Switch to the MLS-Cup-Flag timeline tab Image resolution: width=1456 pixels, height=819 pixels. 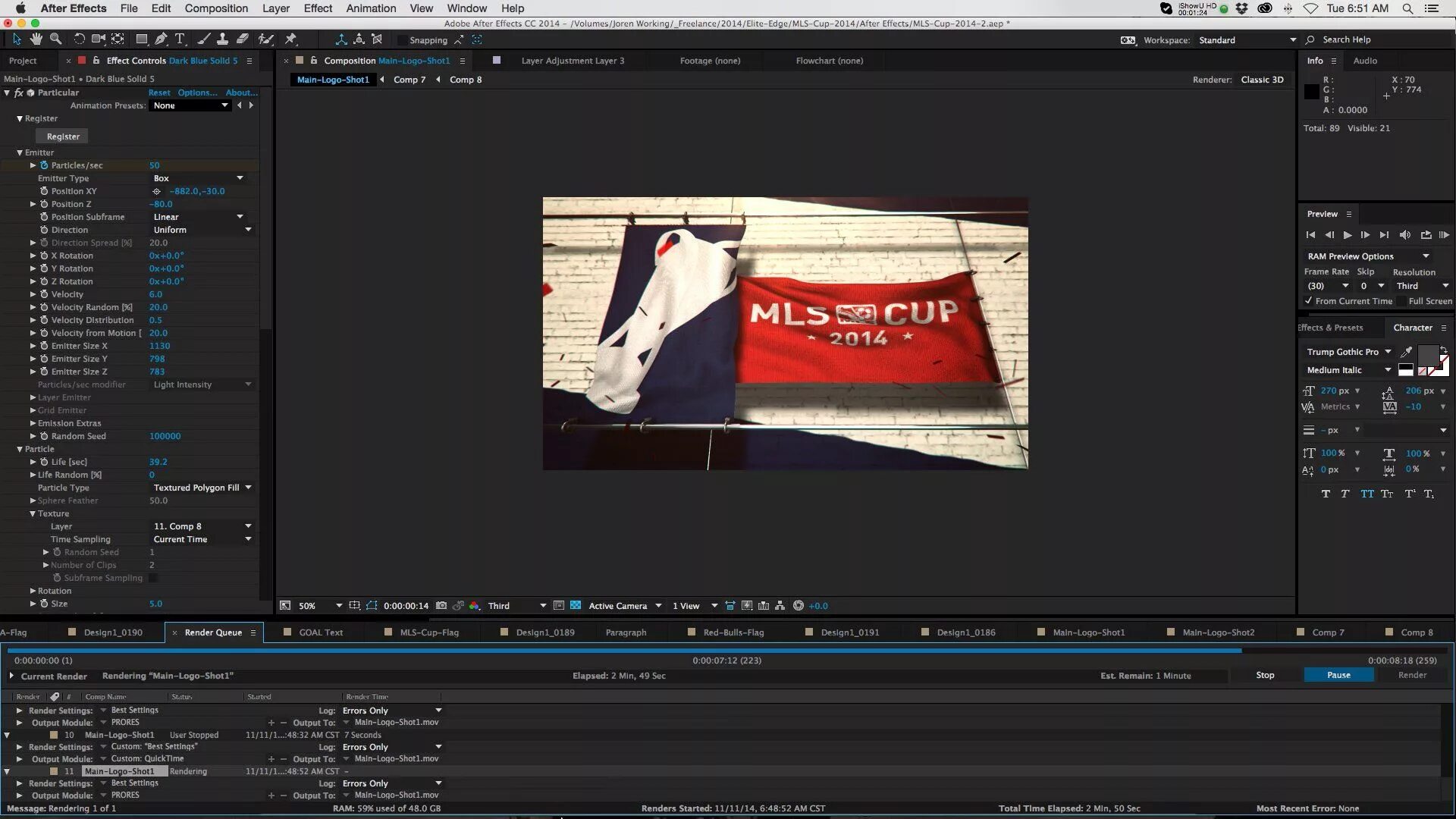(x=429, y=632)
